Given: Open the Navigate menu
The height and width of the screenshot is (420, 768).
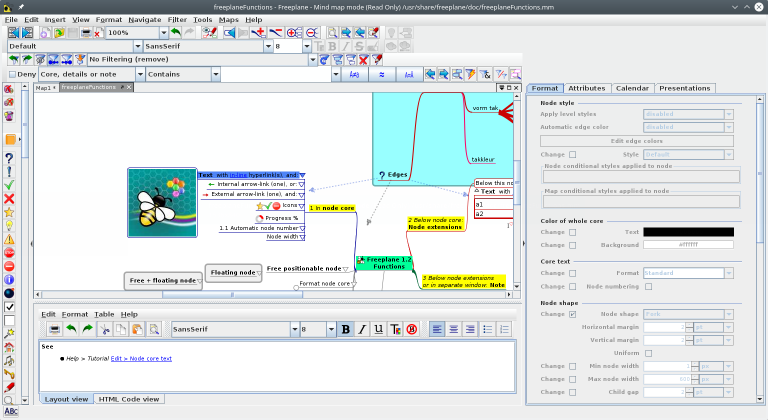Looking at the screenshot, I should (145, 20).
